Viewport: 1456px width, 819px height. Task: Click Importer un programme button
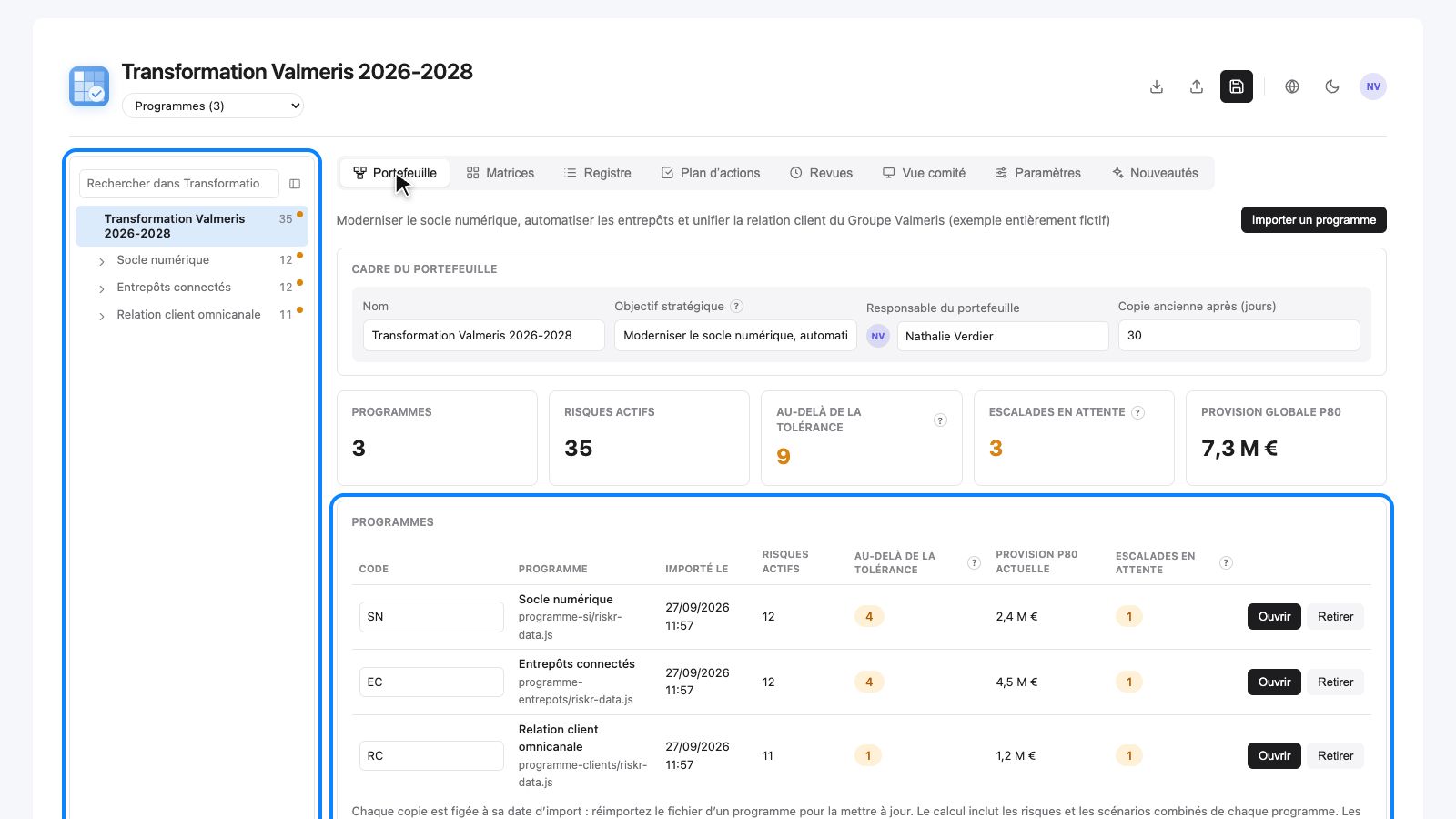point(1313,219)
